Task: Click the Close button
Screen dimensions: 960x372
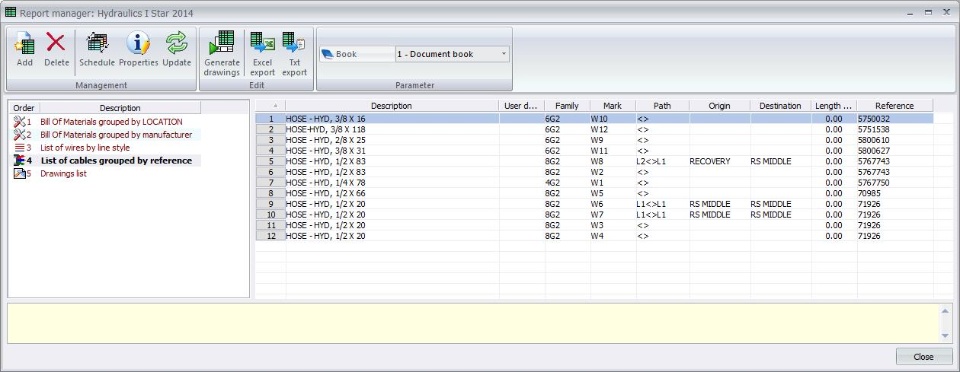Action: coord(923,357)
